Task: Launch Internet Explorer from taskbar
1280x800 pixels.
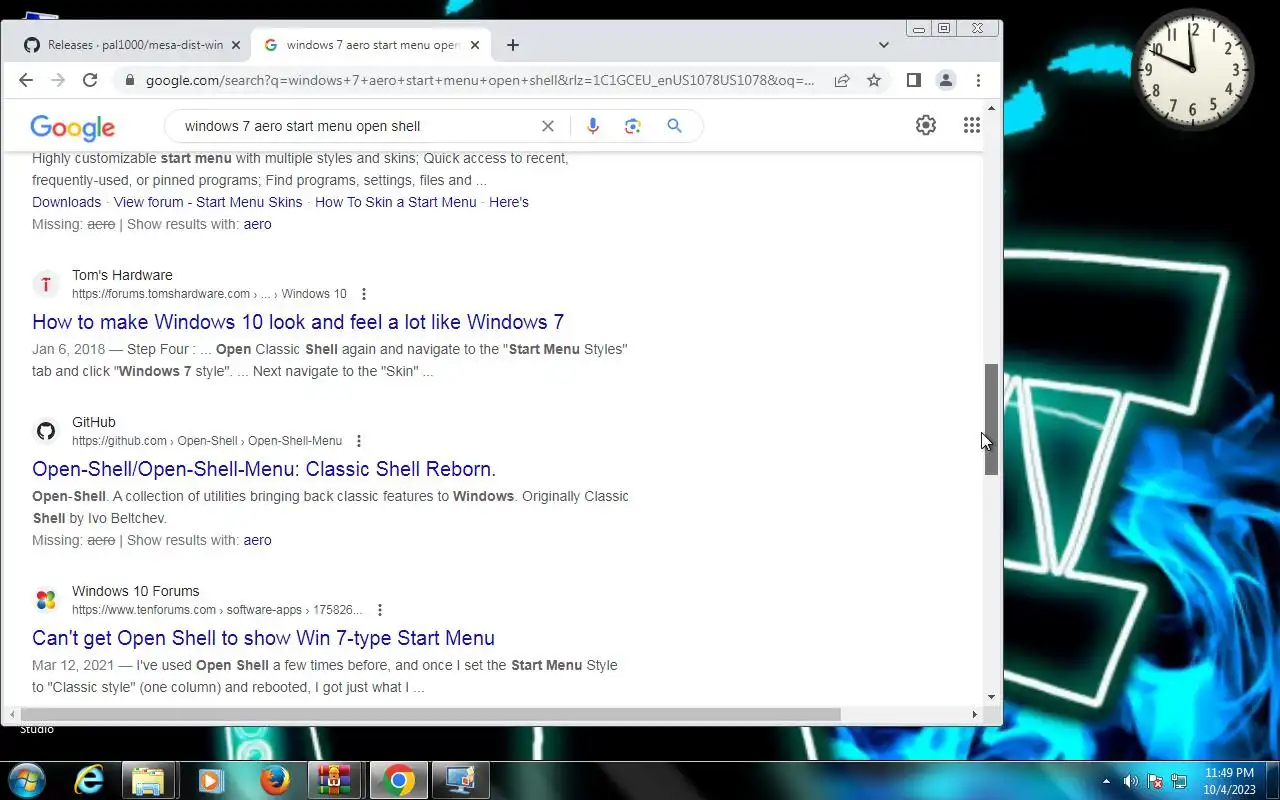Action: click(89, 780)
